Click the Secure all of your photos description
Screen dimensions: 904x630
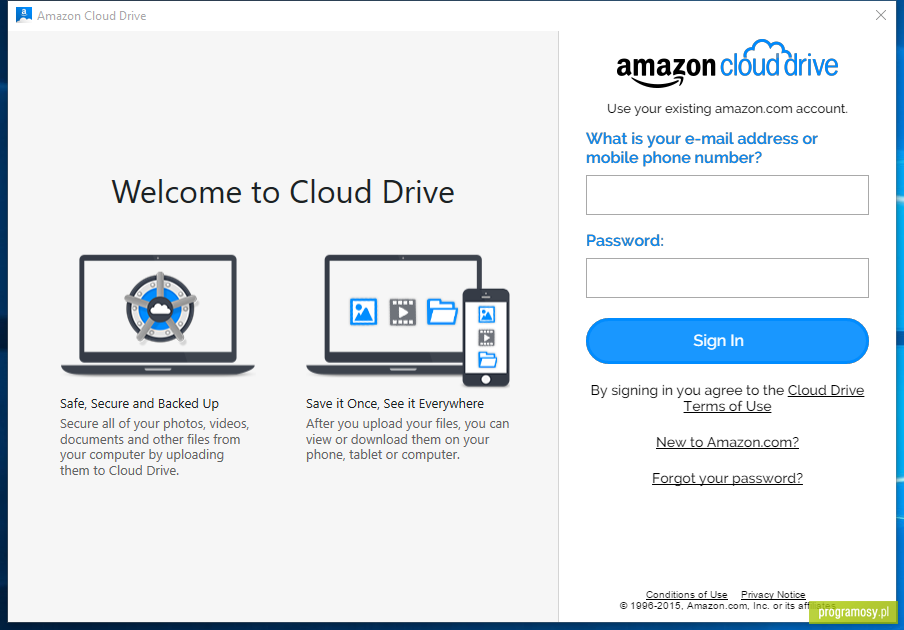(x=155, y=447)
